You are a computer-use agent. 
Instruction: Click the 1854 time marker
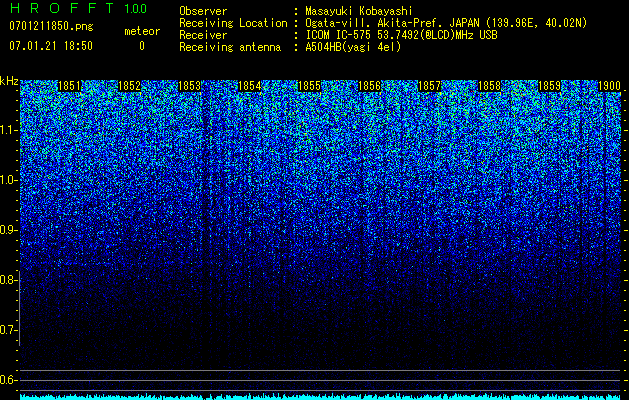[x=250, y=86]
